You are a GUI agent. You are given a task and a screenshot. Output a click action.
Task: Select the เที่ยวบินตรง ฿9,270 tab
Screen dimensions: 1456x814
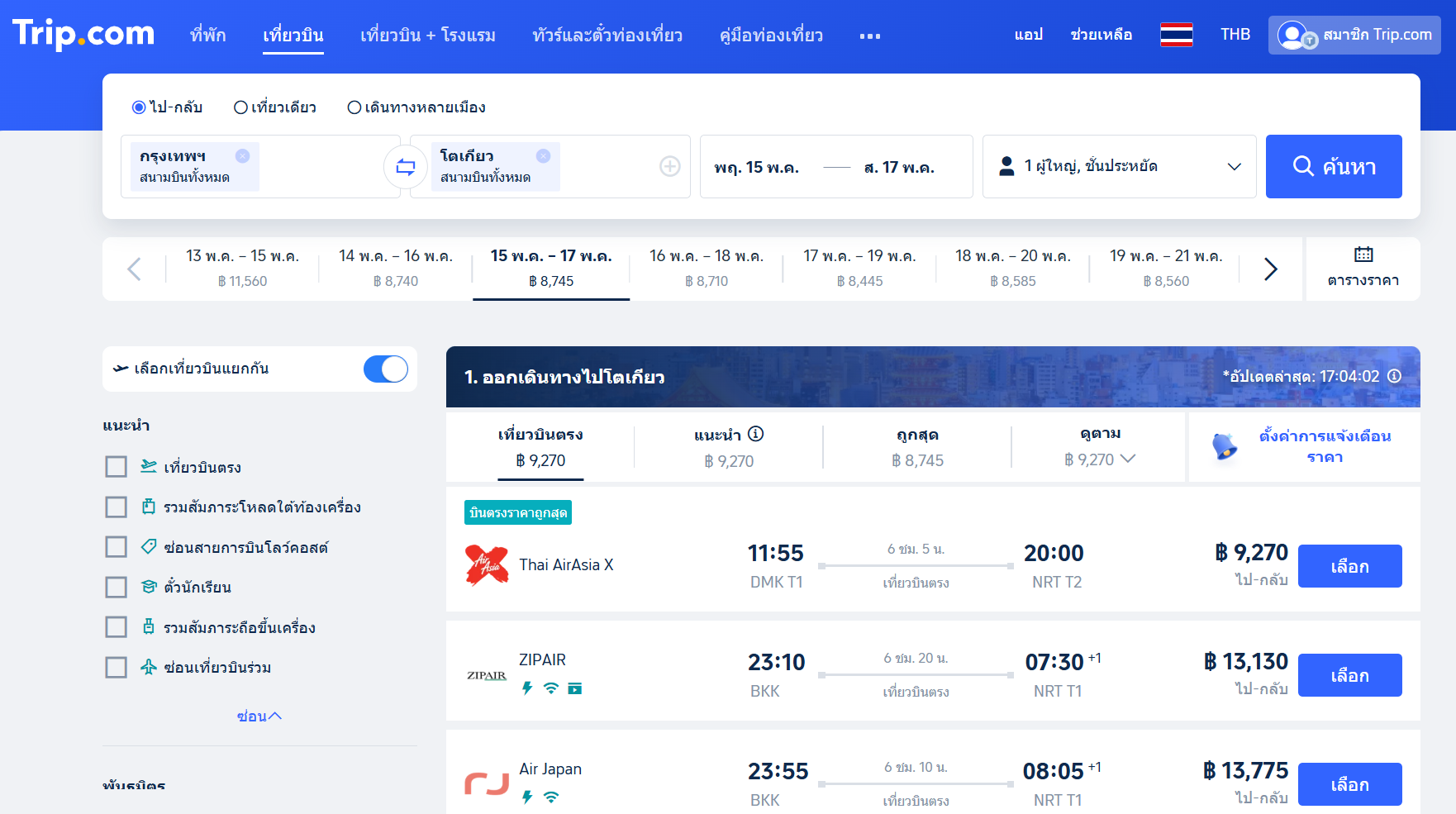(x=540, y=447)
